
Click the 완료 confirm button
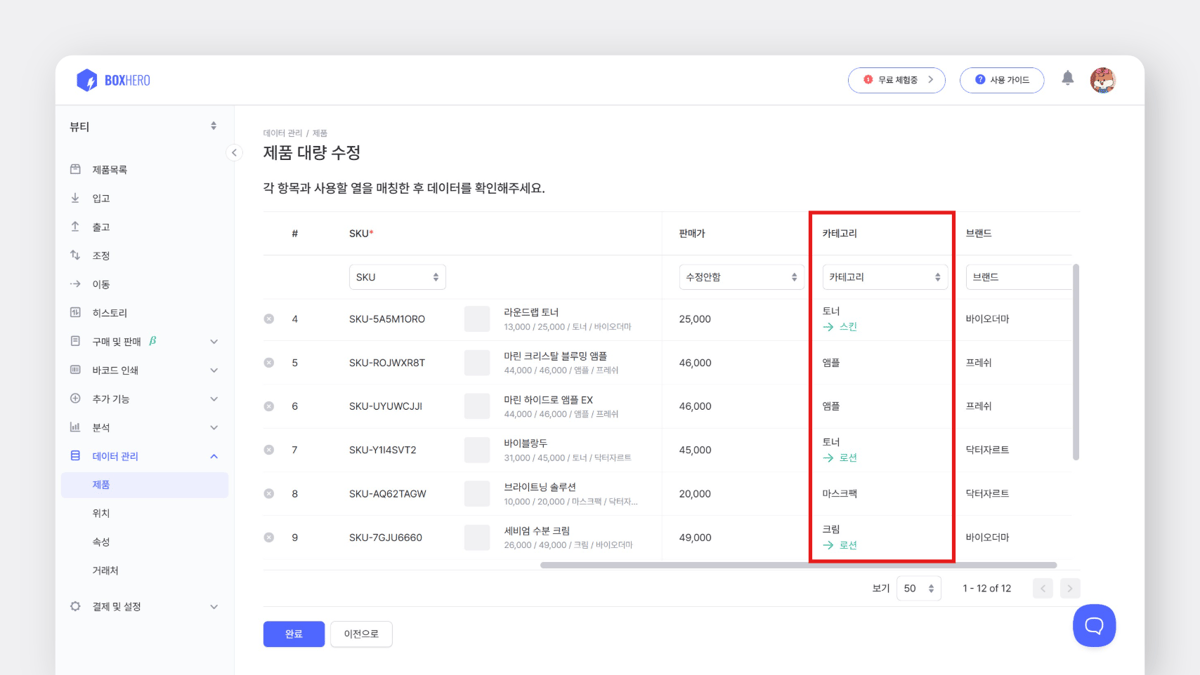click(293, 634)
